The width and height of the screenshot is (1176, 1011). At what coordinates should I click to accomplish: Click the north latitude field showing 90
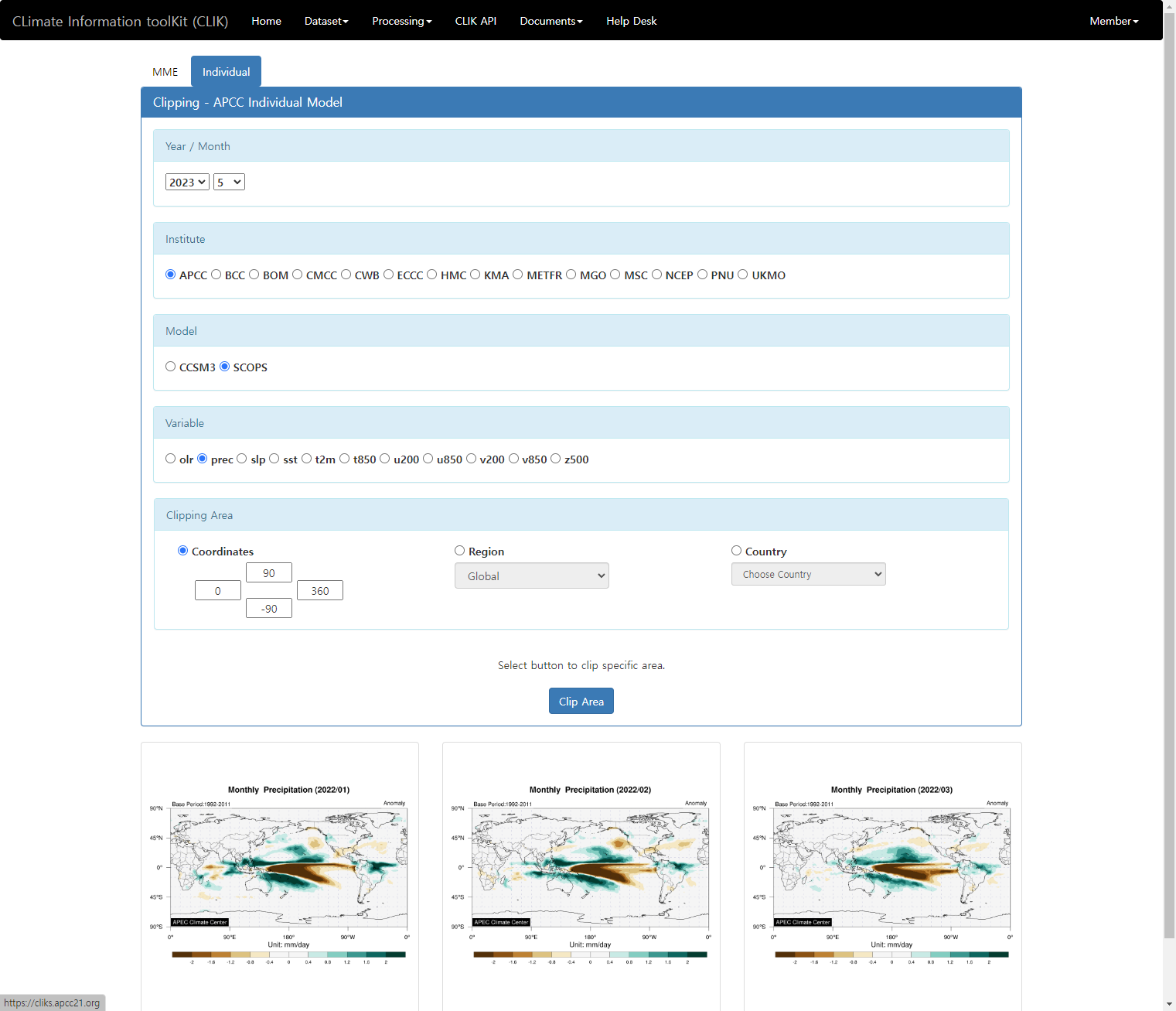click(268, 573)
